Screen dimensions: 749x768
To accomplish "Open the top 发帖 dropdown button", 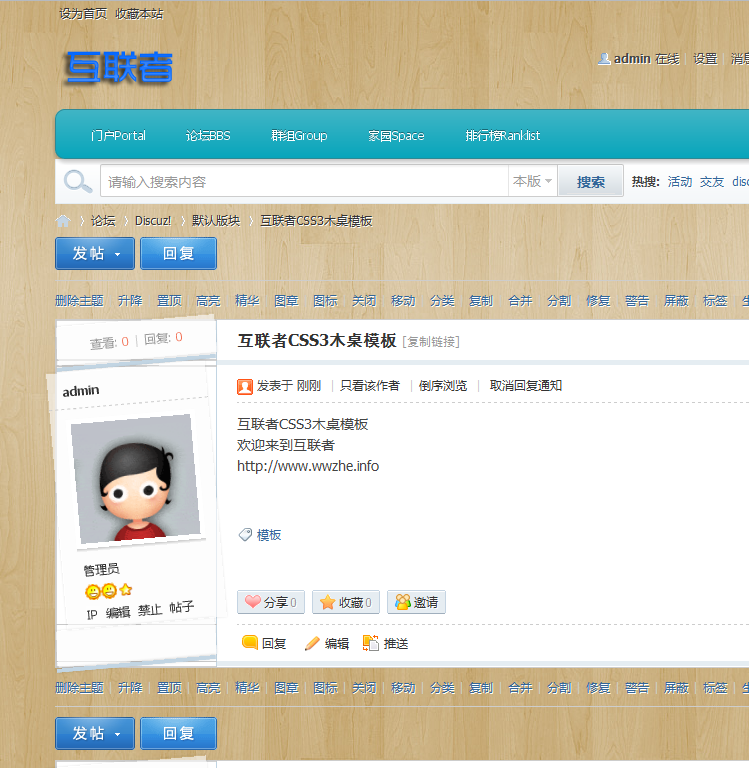I will coord(95,253).
